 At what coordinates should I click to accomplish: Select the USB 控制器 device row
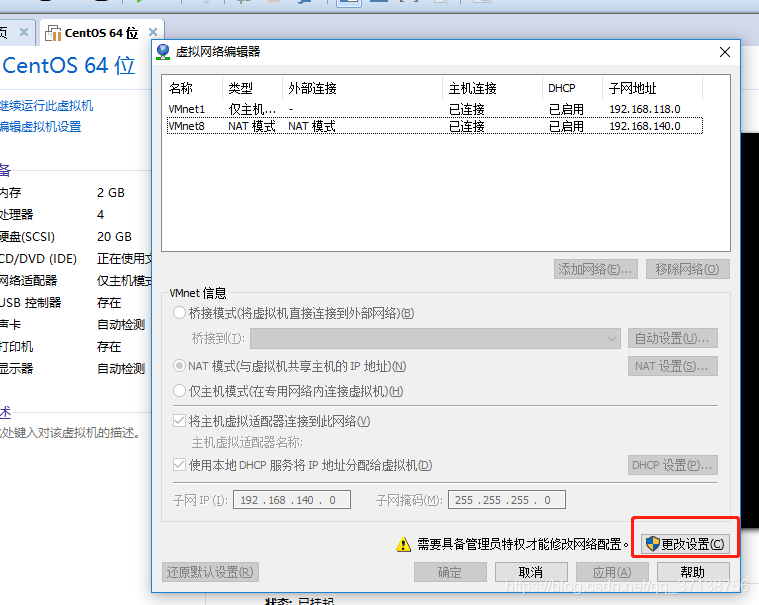coord(76,302)
